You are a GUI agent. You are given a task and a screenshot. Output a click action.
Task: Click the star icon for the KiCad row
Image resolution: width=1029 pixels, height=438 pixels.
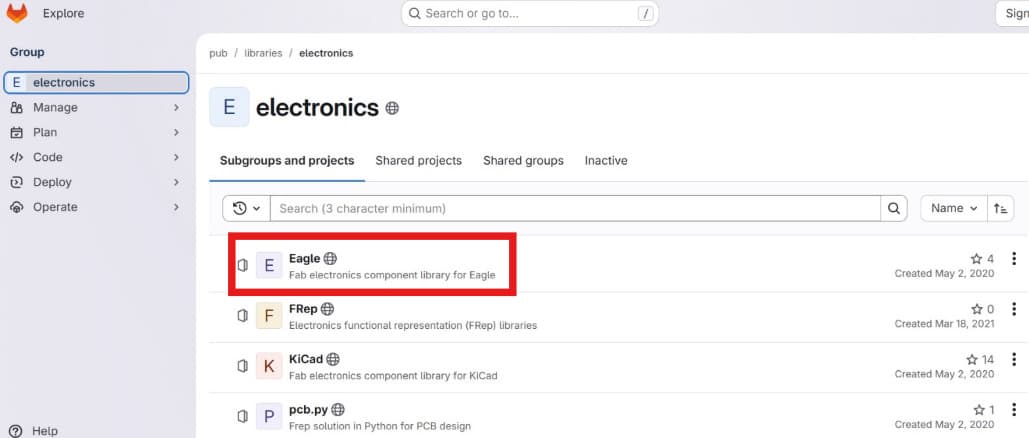coord(971,359)
